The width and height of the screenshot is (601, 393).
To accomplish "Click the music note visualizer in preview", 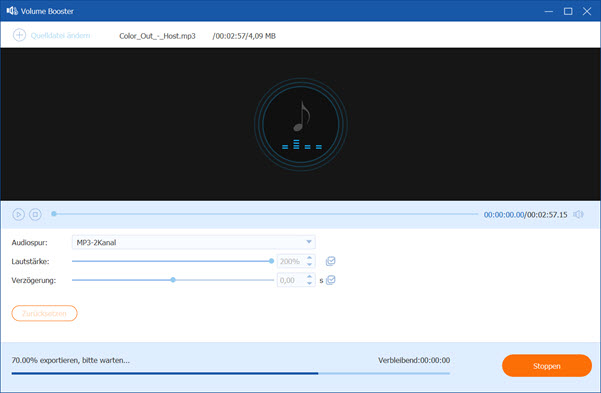I will click(x=301, y=124).
